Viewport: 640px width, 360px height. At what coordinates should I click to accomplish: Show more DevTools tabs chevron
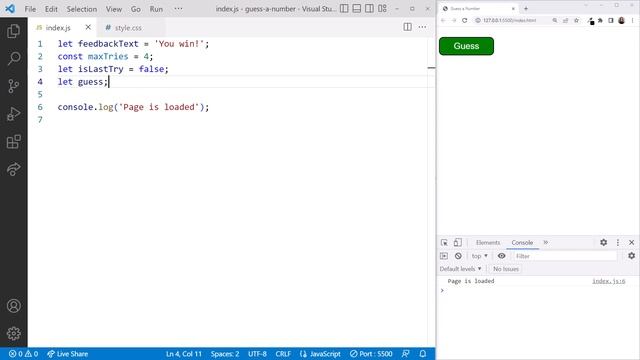pyautogui.click(x=546, y=242)
